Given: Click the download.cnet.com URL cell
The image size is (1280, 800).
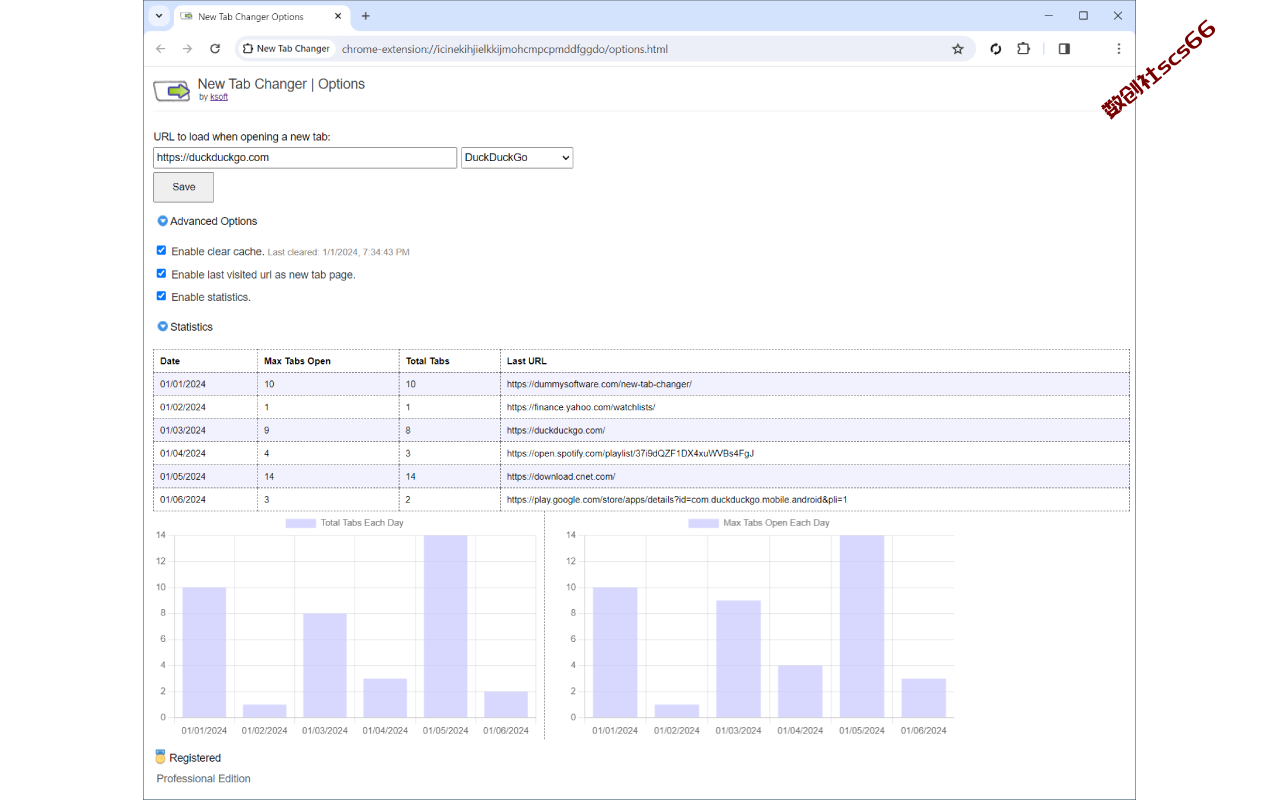Looking at the screenshot, I should pyautogui.click(x=815, y=476).
